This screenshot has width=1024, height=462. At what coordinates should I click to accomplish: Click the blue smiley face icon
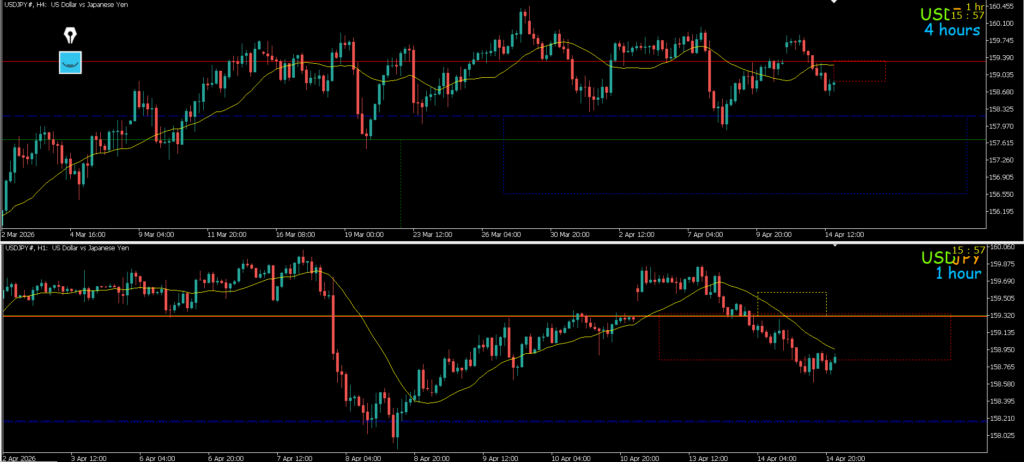coord(70,62)
